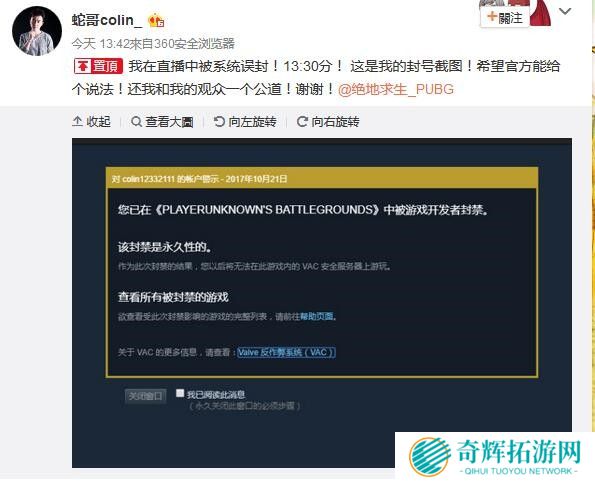Click the clockwise rotate icon
This screenshot has height=482, width=595.
(302, 121)
